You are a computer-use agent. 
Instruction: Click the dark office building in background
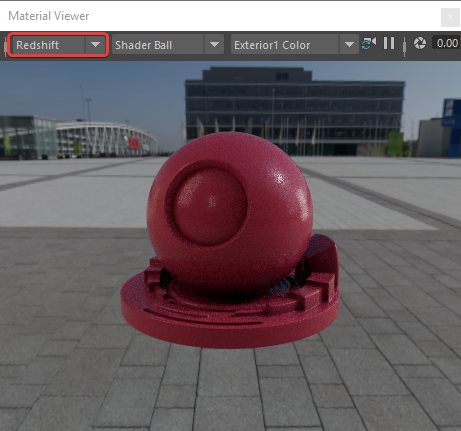pyautogui.click(x=295, y=111)
